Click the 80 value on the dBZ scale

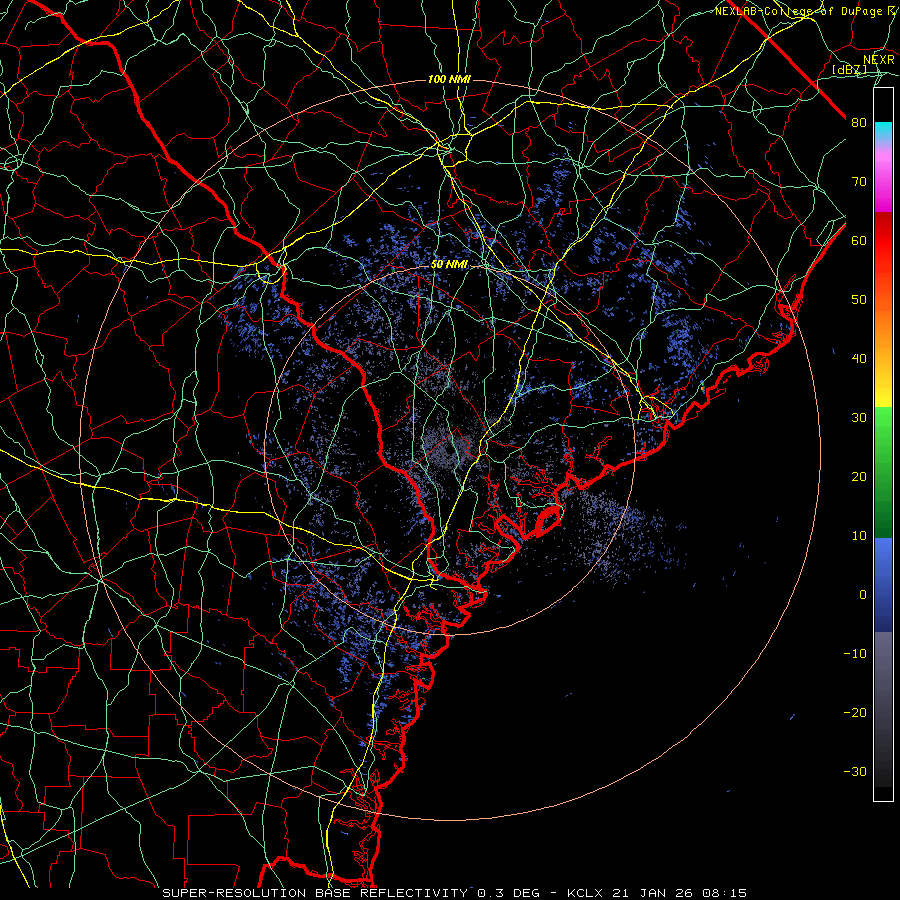(x=859, y=123)
